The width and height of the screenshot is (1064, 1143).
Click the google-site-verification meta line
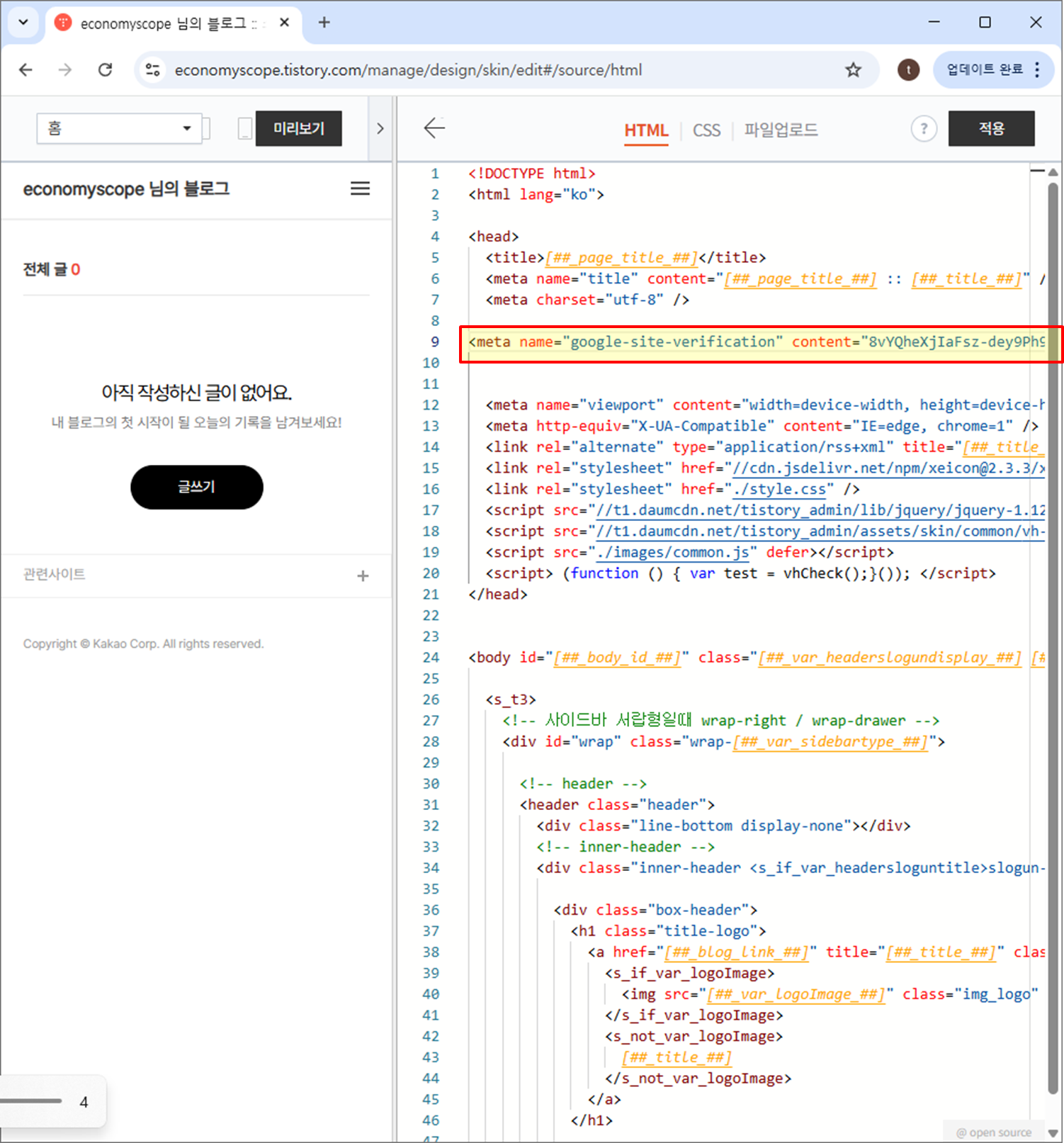pos(755,342)
